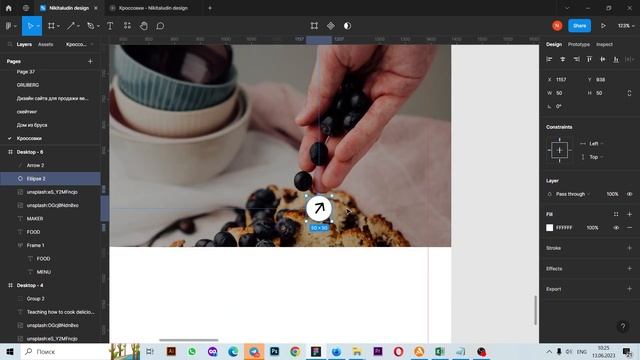Click the Align bottom icon

coord(616,60)
